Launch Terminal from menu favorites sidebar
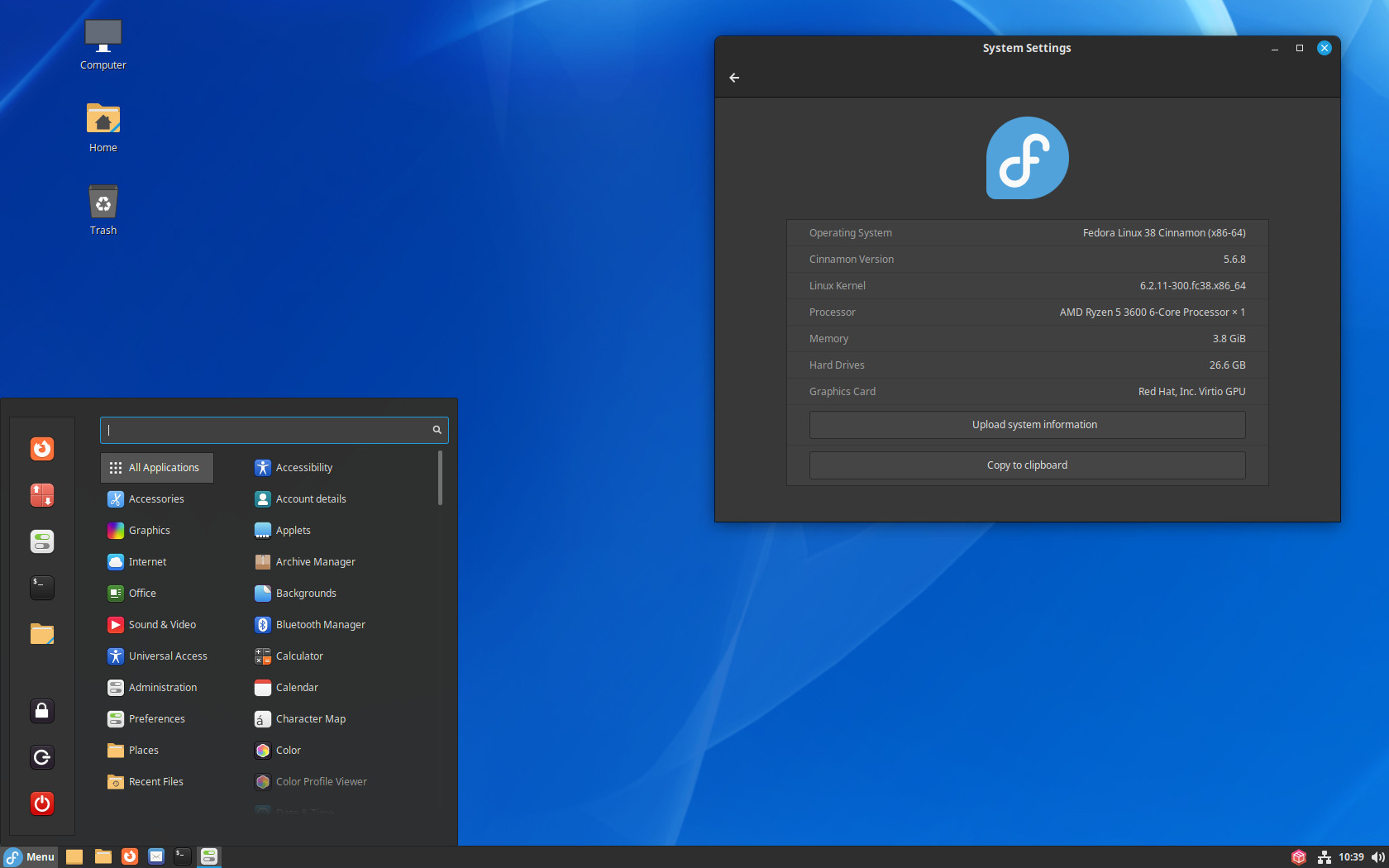Image resolution: width=1389 pixels, height=868 pixels. pyautogui.click(x=42, y=588)
